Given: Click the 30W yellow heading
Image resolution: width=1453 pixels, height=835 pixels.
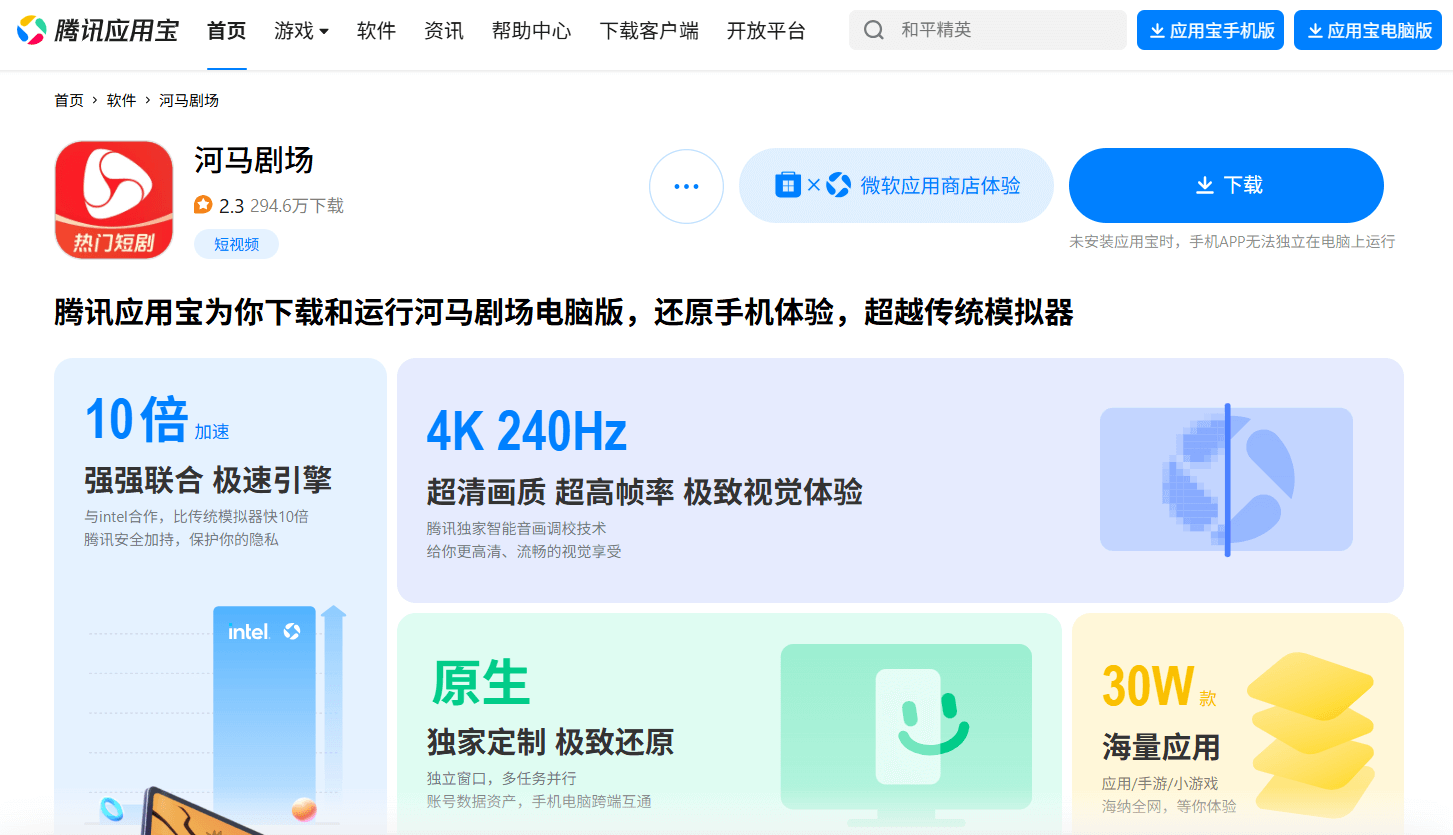Looking at the screenshot, I should coord(1147,686).
